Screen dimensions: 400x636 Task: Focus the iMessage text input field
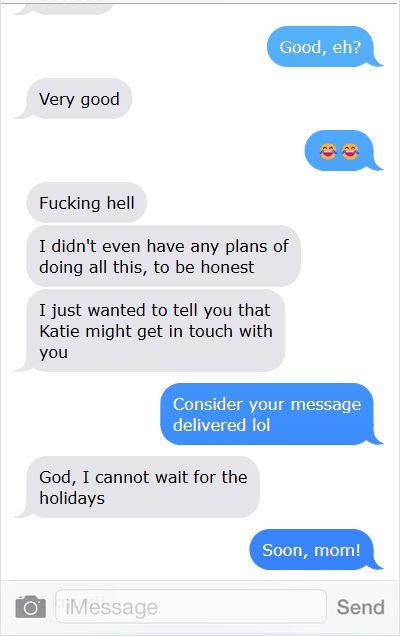pos(191,606)
